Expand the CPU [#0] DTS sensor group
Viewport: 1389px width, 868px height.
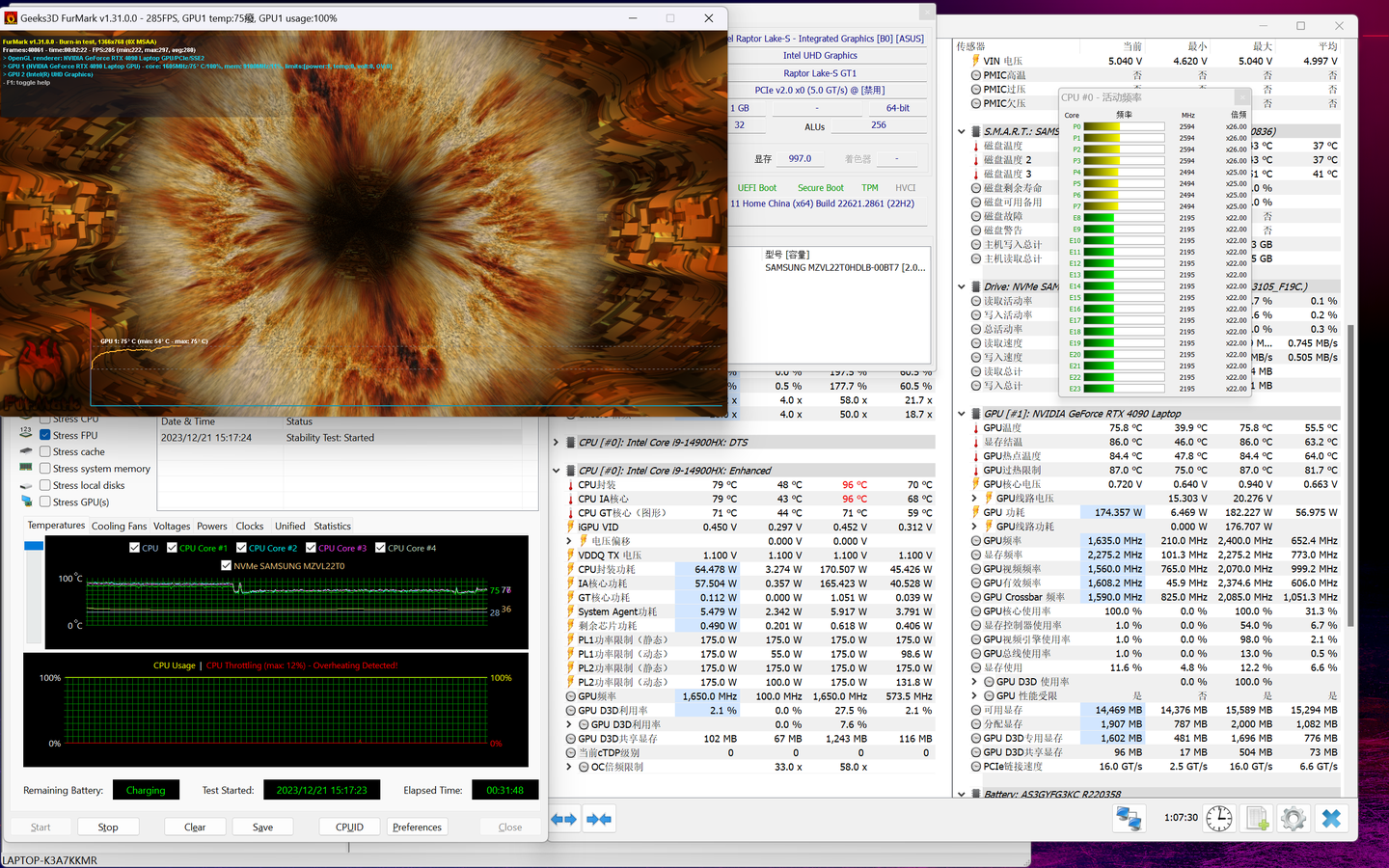557,443
